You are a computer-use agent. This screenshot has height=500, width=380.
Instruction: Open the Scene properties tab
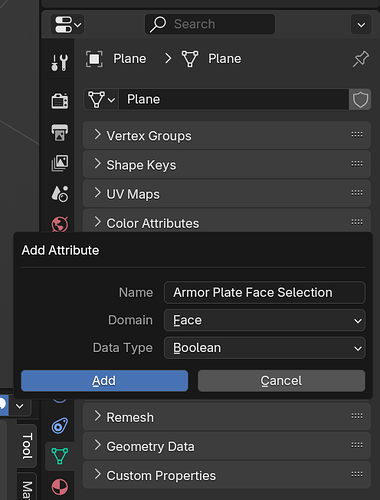[60, 194]
